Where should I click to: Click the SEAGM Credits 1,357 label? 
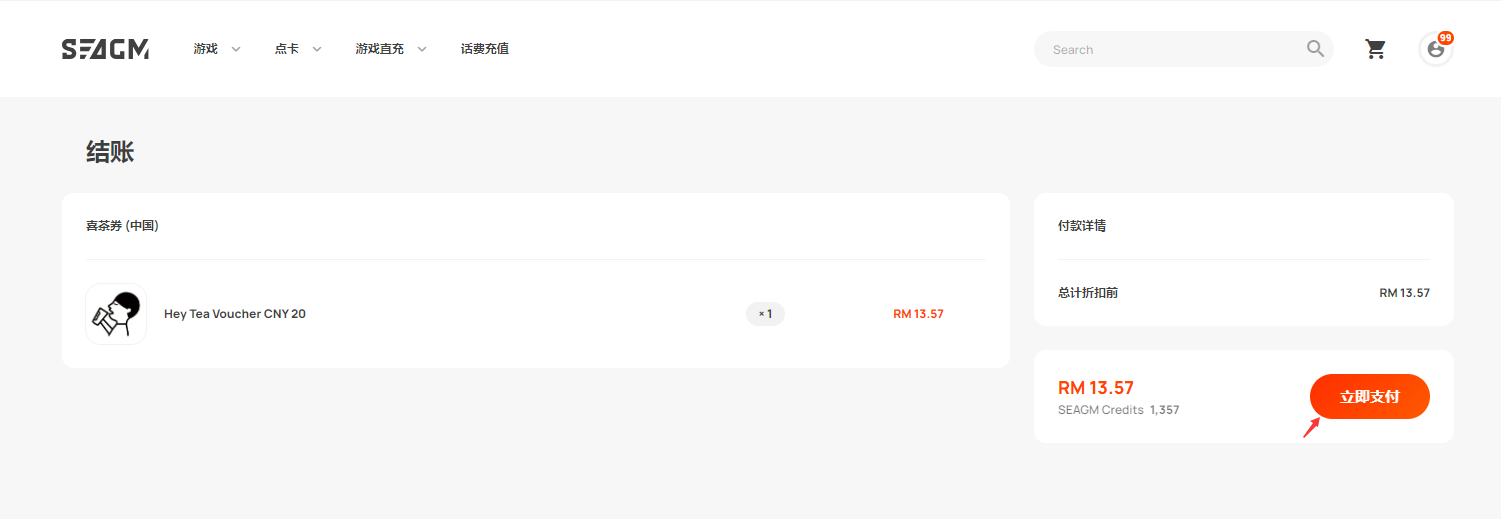pyautogui.click(x=1119, y=410)
